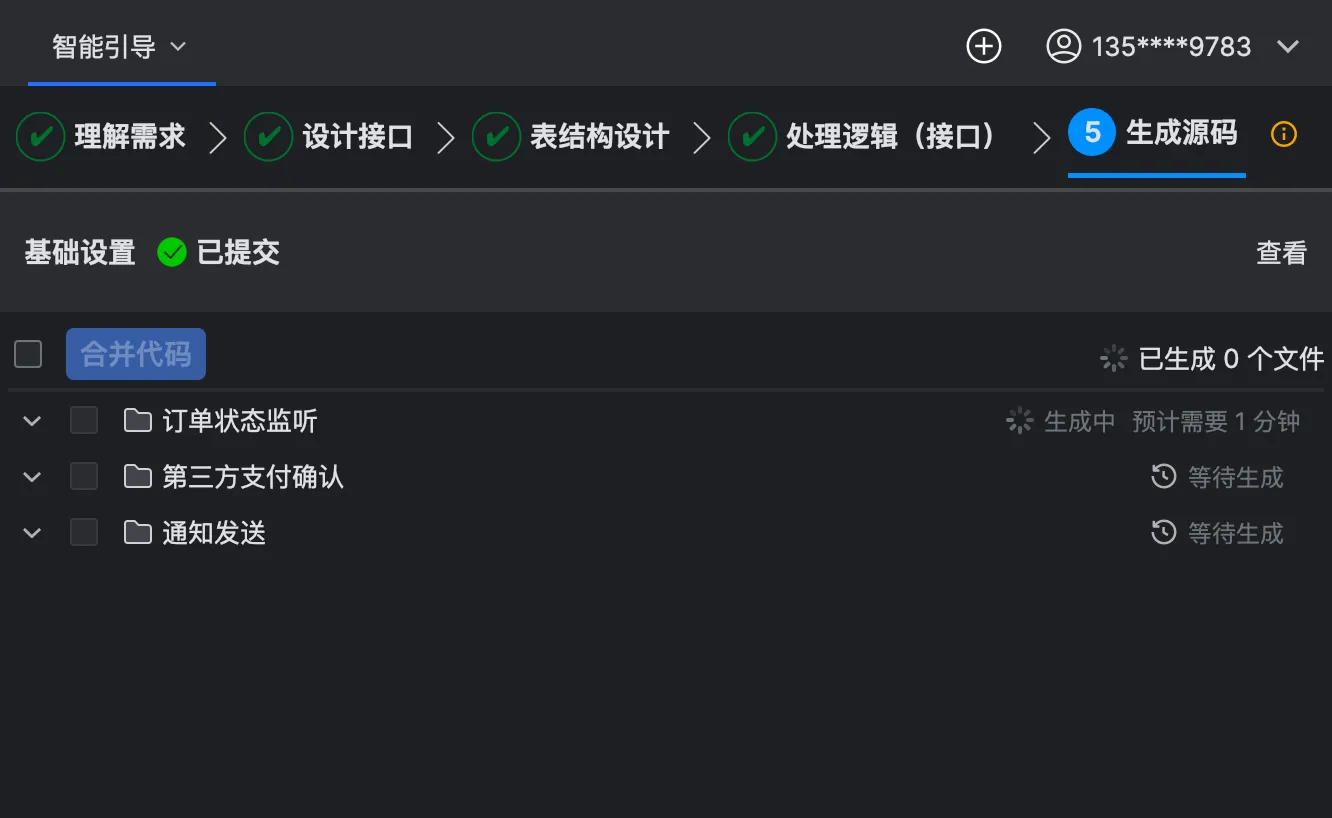Click the plus circle add icon
The width and height of the screenshot is (1332, 818).
[984, 46]
